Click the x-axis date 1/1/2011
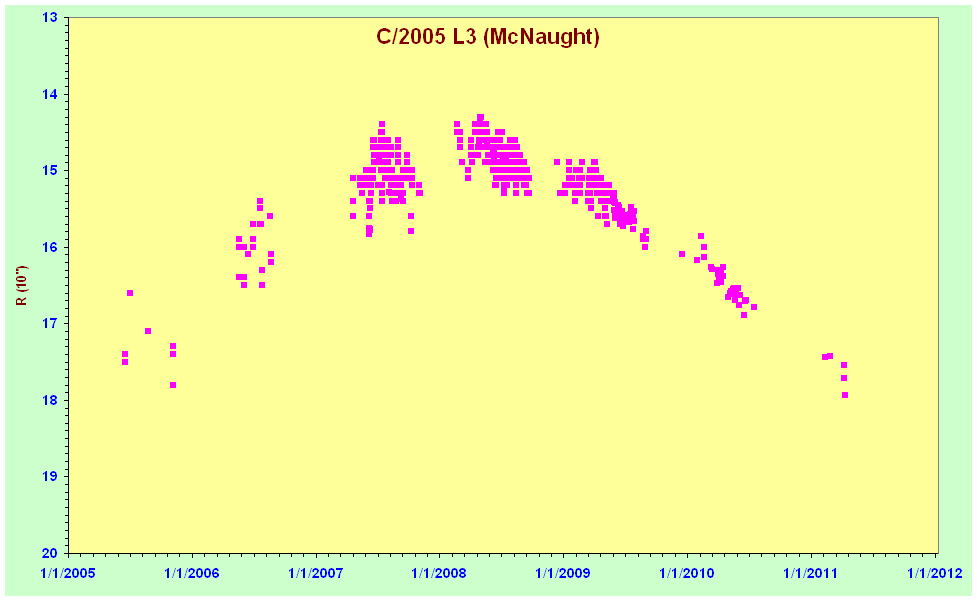977x600 pixels. [x=811, y=573]
